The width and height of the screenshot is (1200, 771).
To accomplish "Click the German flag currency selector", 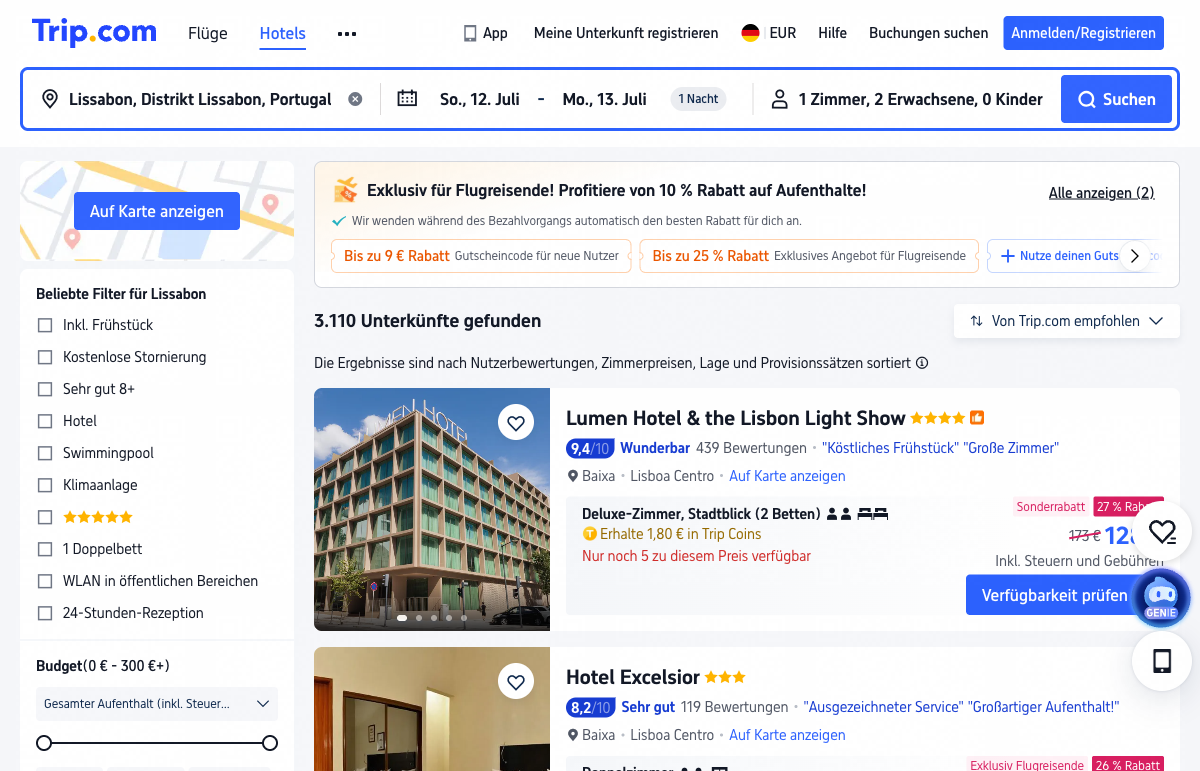I will point(750,33).
